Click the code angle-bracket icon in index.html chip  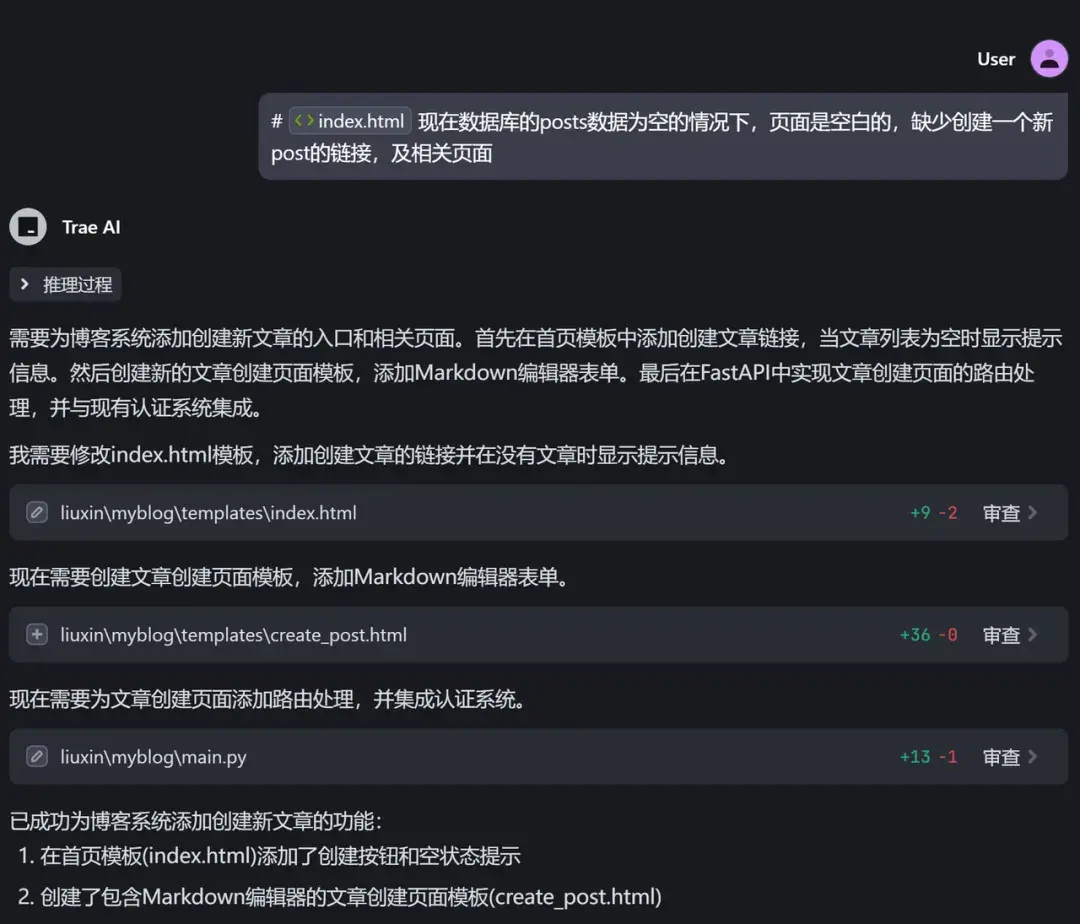coord(308,120)
